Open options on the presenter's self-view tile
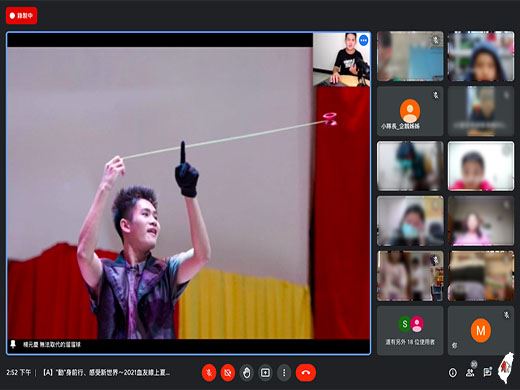Viewport: 520px width, 390px height. [x=363, y=40]
